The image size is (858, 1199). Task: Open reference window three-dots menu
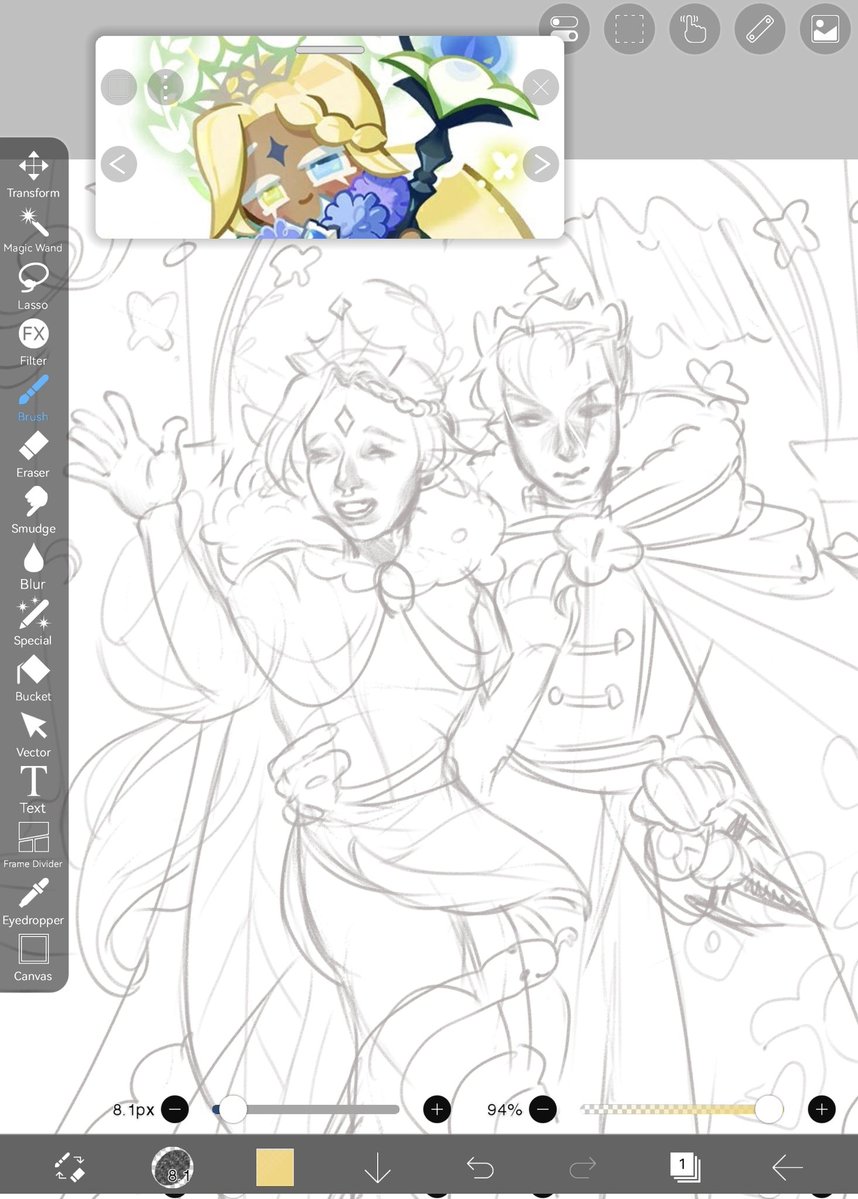click(x=165, y=87)
